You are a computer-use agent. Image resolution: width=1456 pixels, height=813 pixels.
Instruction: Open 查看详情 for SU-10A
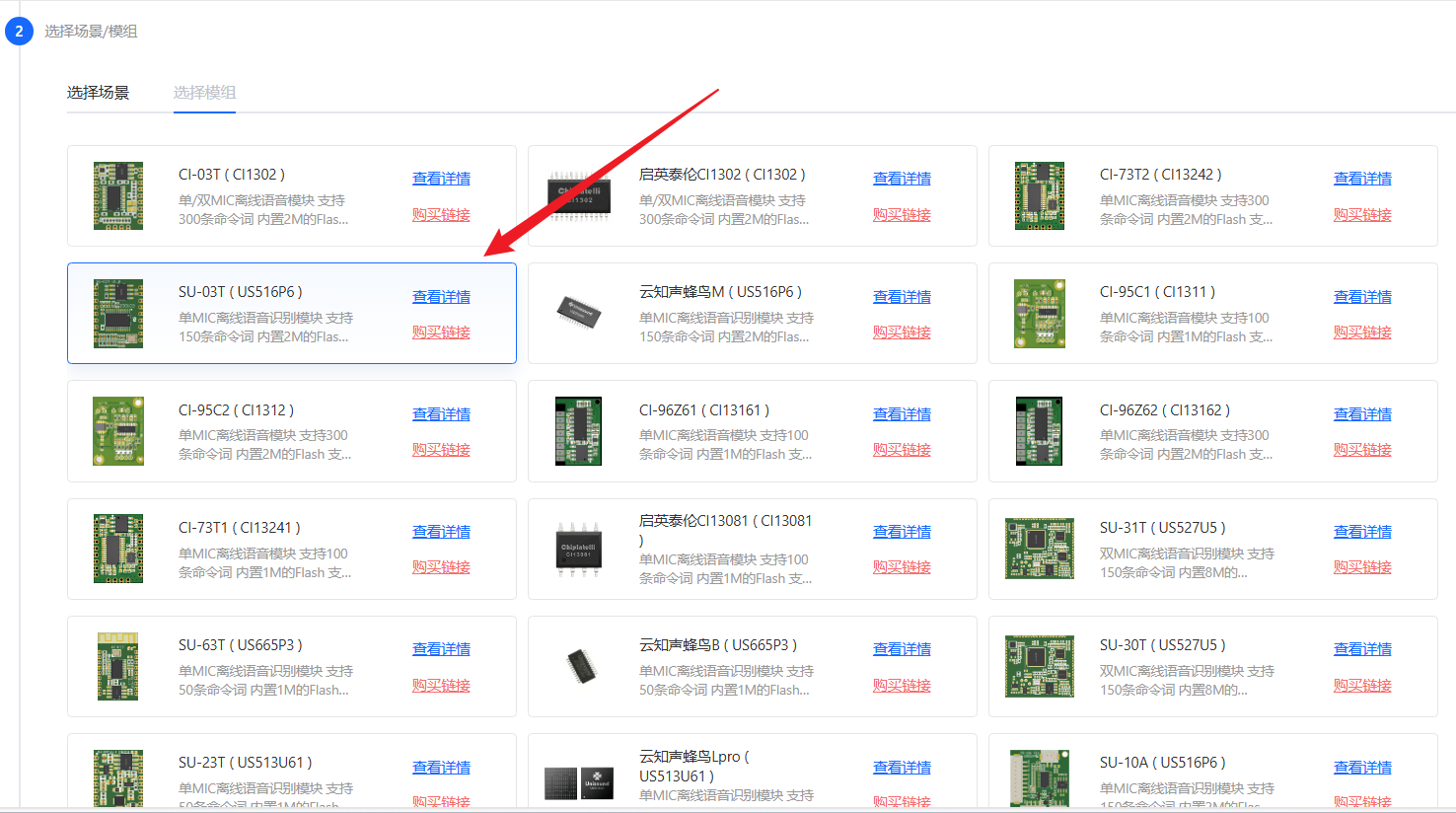[x=1362, y=768]
